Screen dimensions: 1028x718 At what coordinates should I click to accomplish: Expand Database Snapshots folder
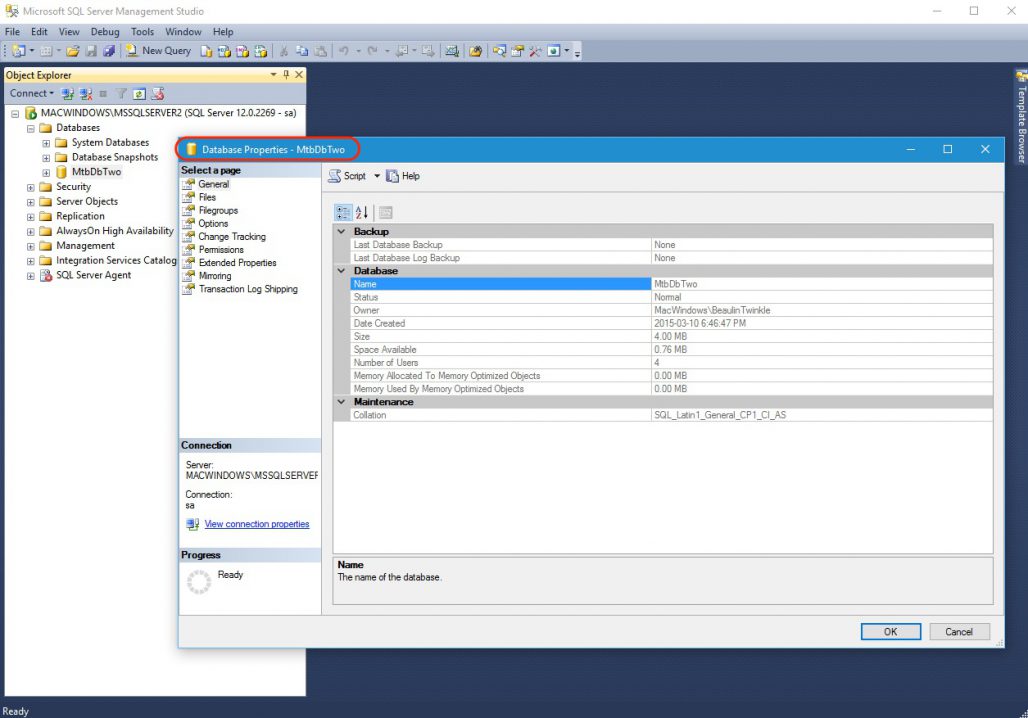click(46, 158)
